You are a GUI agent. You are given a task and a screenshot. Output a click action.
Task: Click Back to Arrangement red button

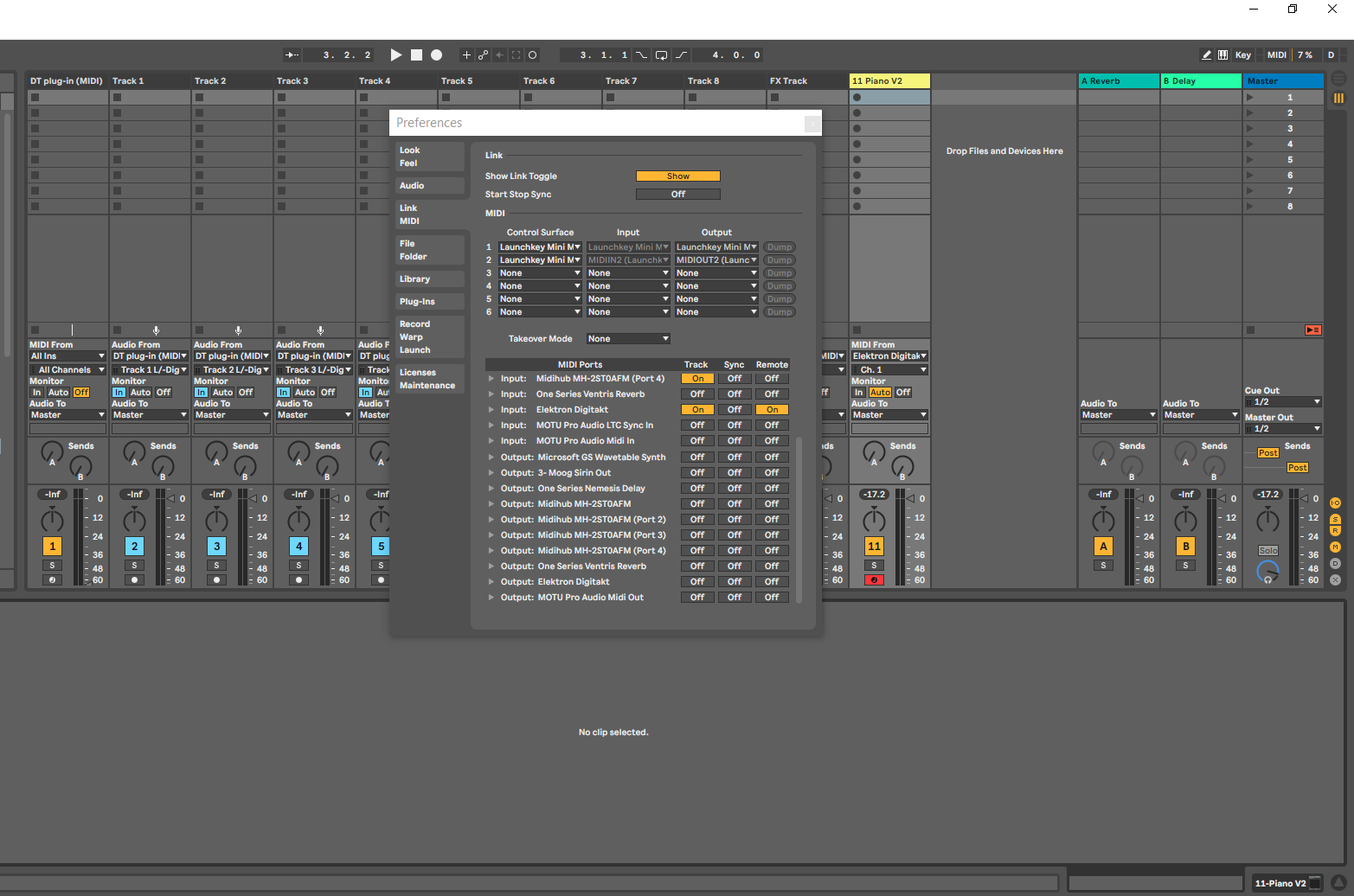(1313, 330)
